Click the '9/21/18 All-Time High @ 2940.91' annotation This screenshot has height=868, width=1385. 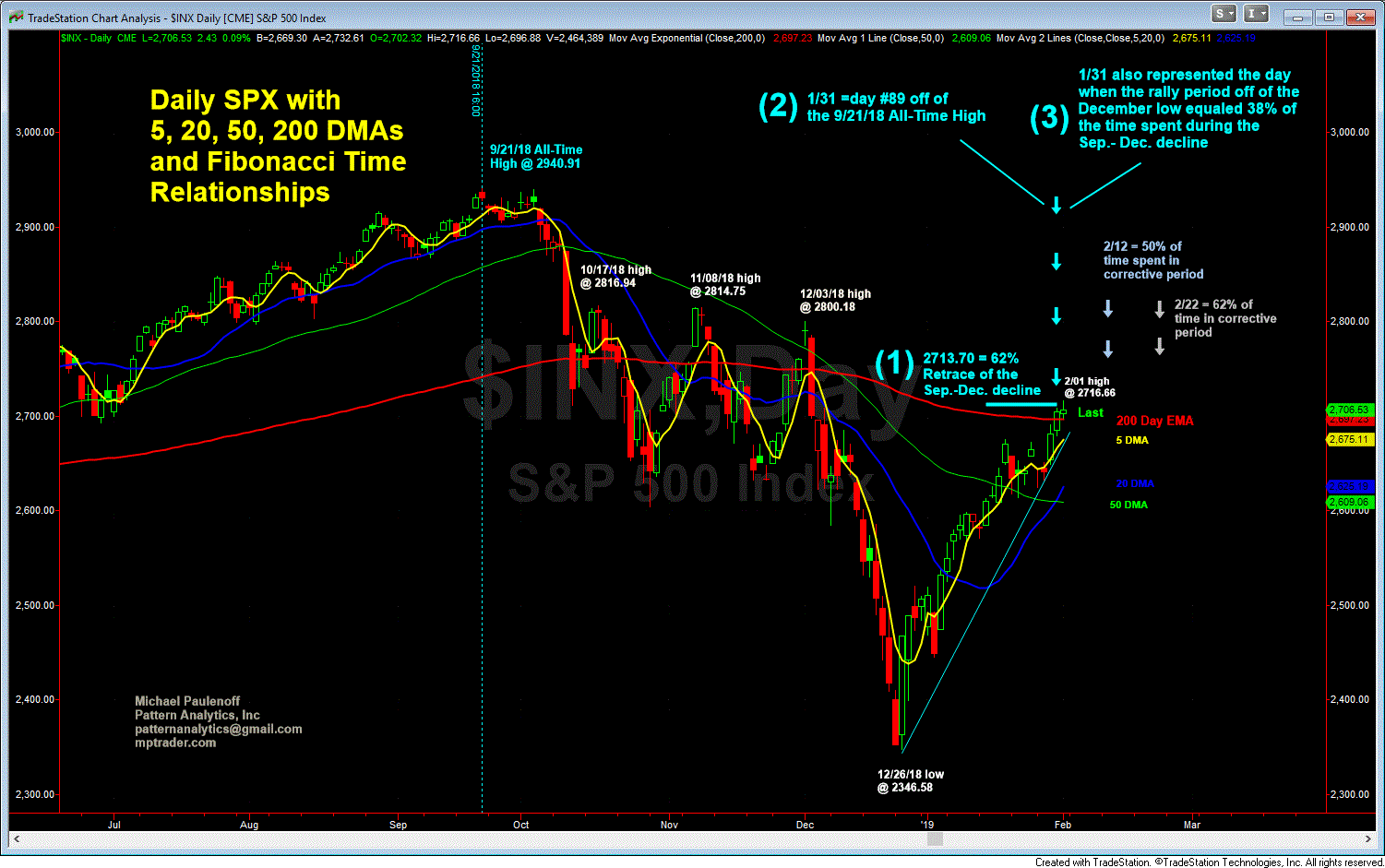[x=536, y=156]
